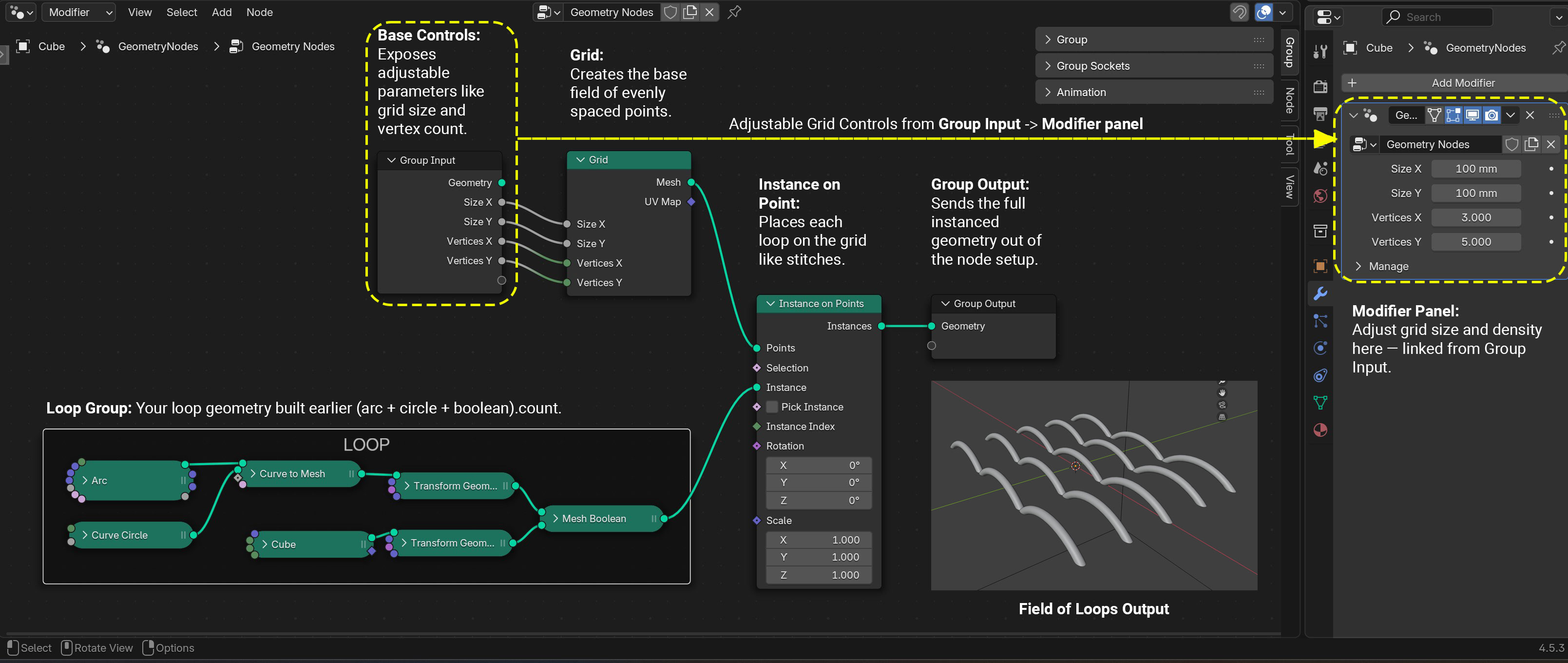Click the pin icon in the node editor header

735,12
